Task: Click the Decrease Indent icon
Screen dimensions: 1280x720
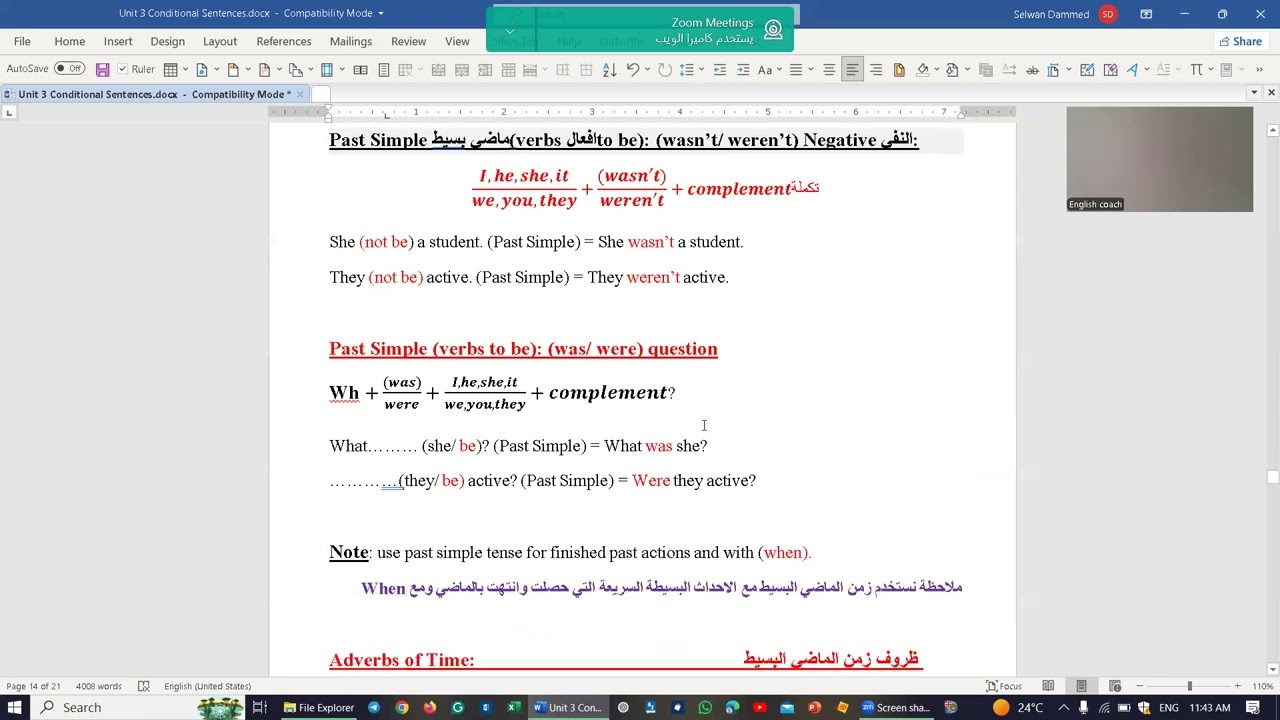Action: [x=720, y=70]
